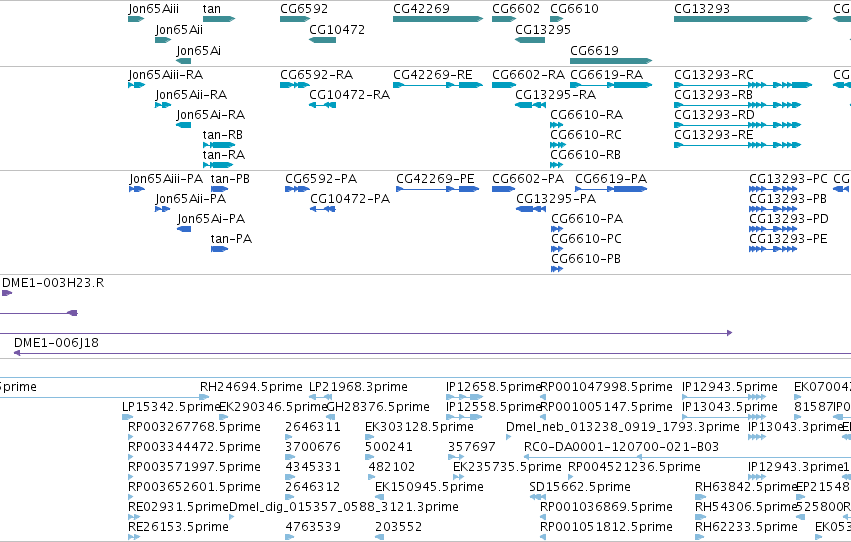Select the CG6619 gene bar
Image resolution: width=851 pixels, height=542 pixels.
(x=611, y=61)
